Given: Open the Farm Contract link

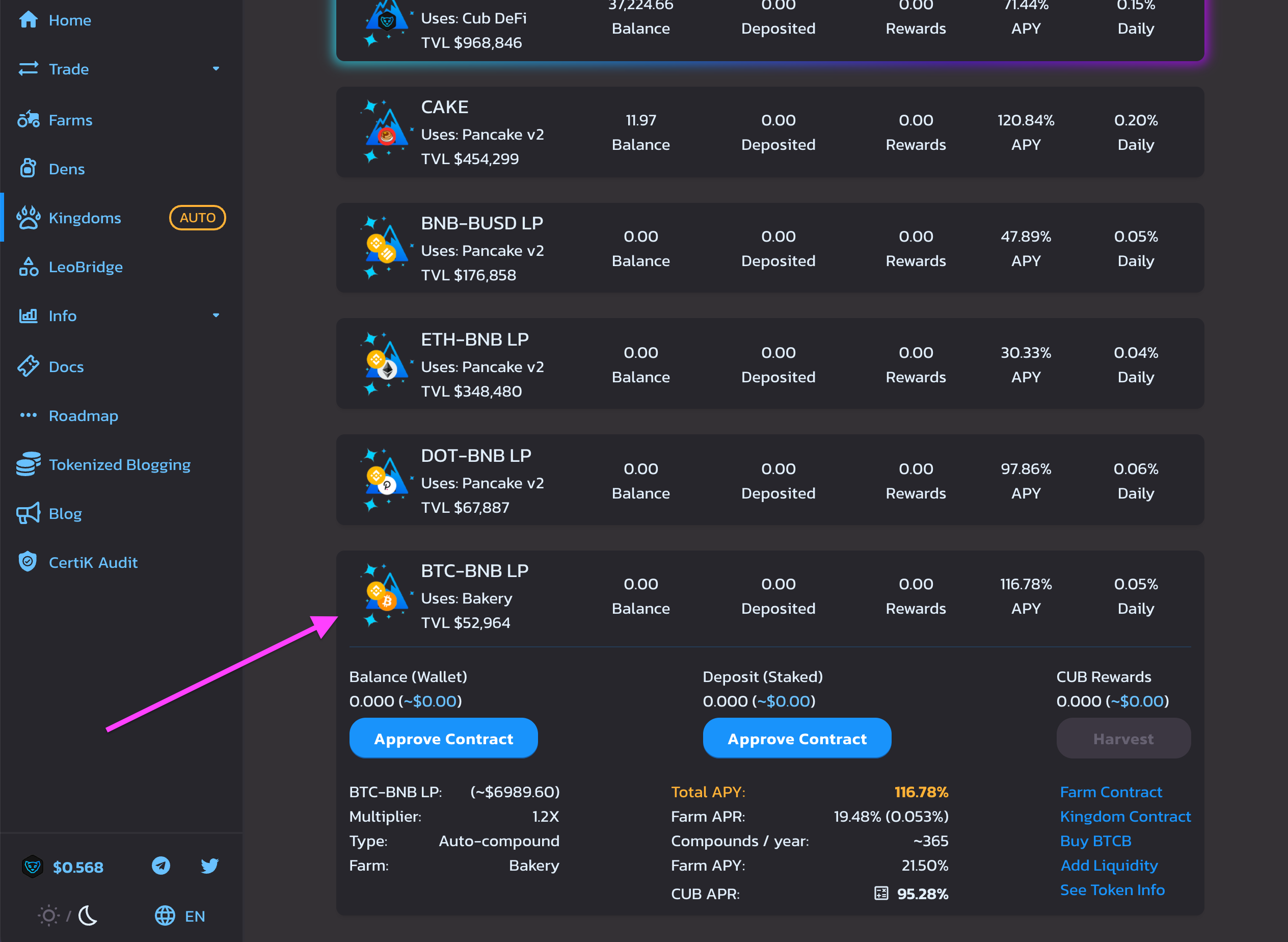Looking at the screenshot, I should coord(1111,792).
